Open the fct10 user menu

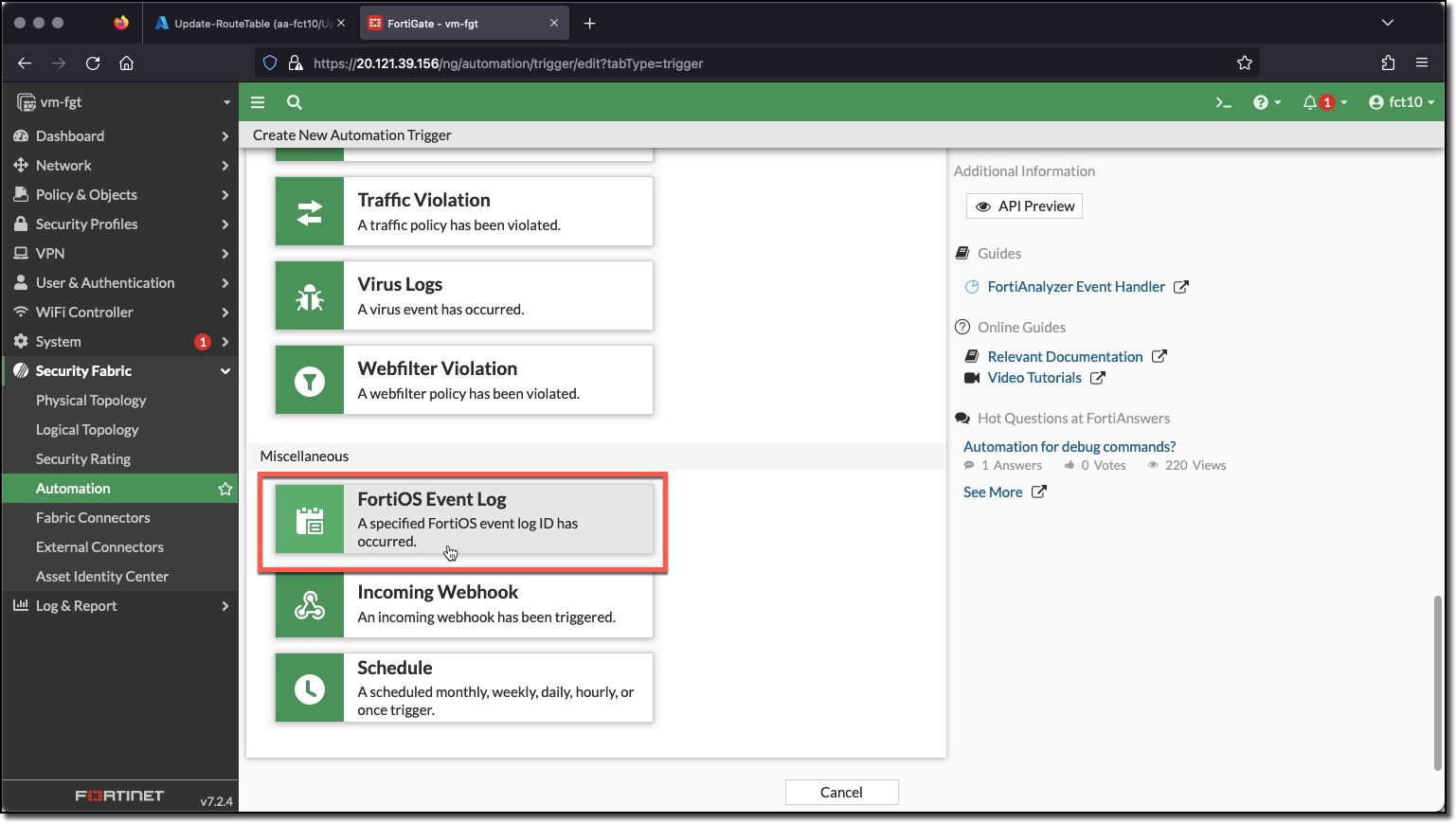point(1402,102)
